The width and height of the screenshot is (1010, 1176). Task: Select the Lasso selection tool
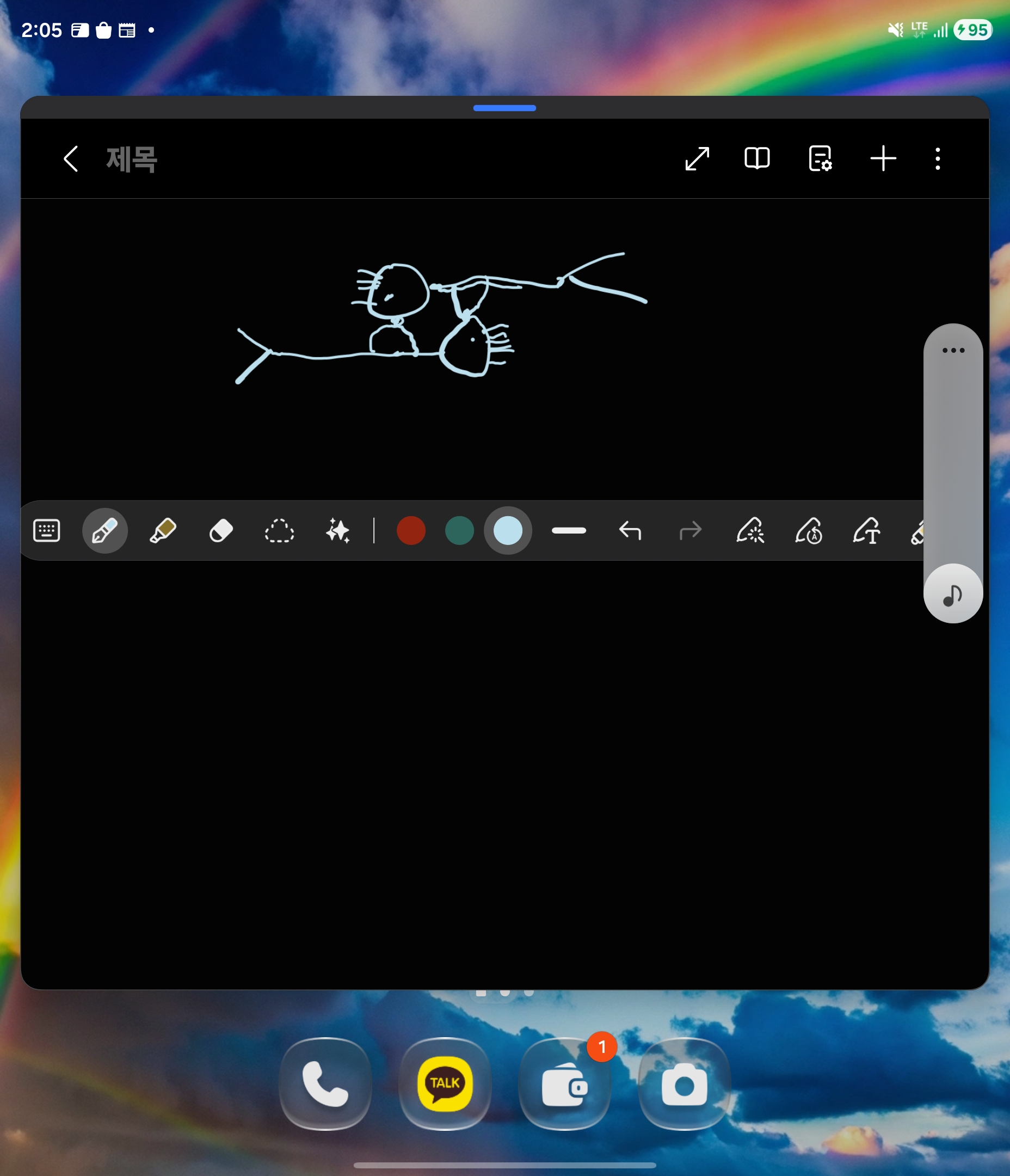[x=279, y=531]
